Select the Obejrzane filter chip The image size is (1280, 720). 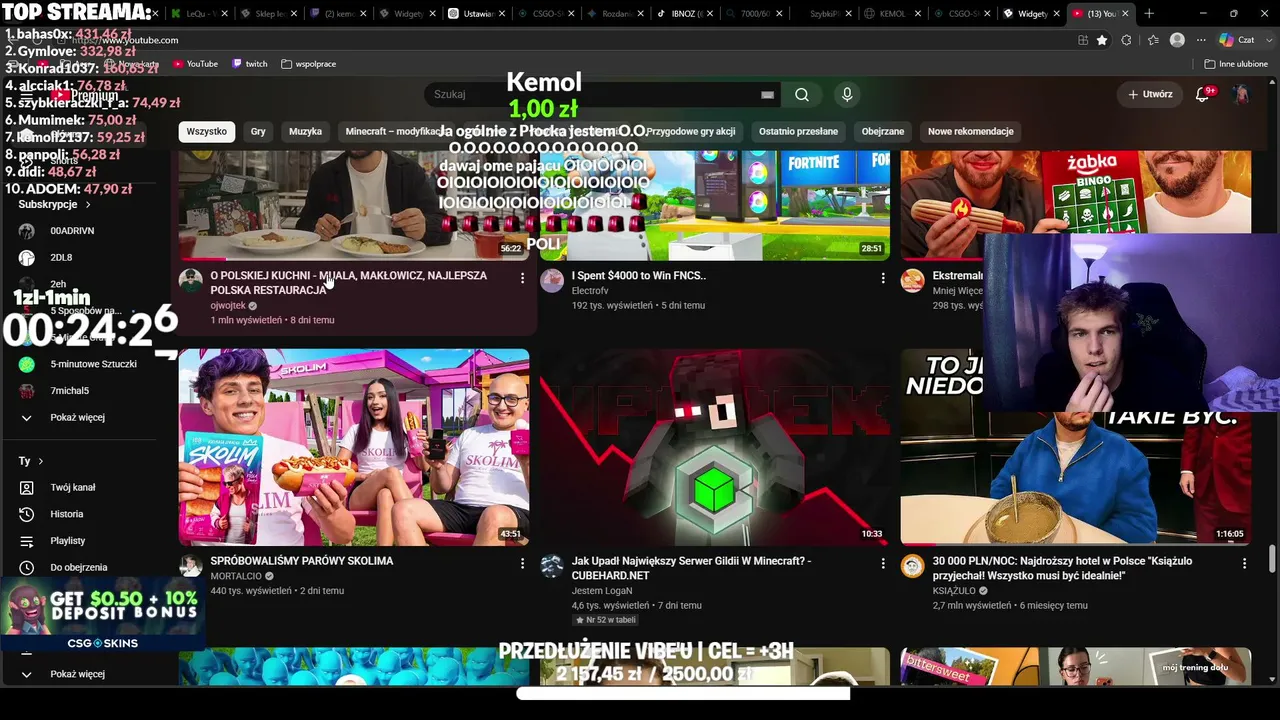(x=883, y=131)
